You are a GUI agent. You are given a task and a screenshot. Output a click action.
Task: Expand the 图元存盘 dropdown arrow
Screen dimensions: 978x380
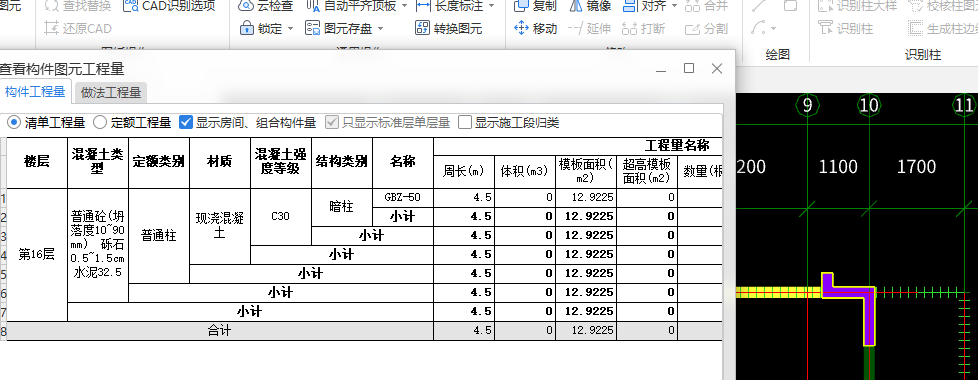tap(380, 29)
